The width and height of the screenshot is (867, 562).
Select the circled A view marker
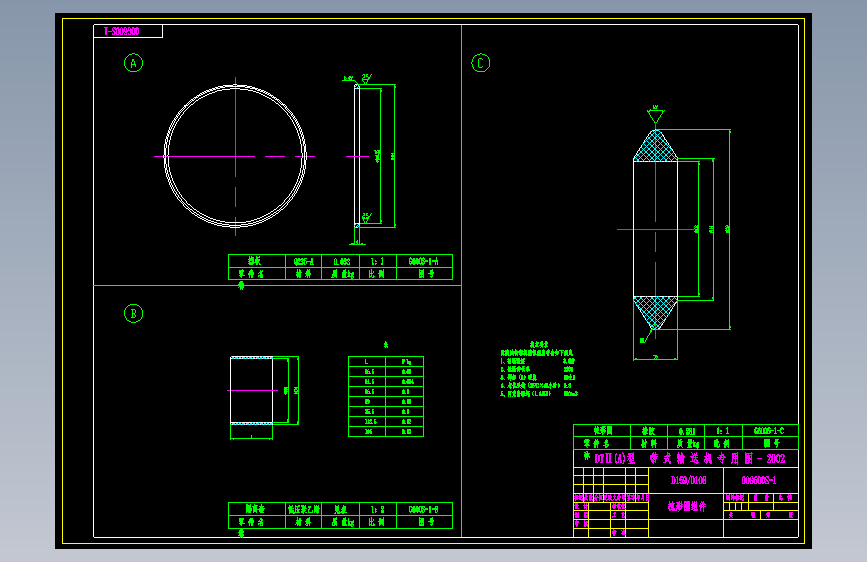(x=133, y=63)
